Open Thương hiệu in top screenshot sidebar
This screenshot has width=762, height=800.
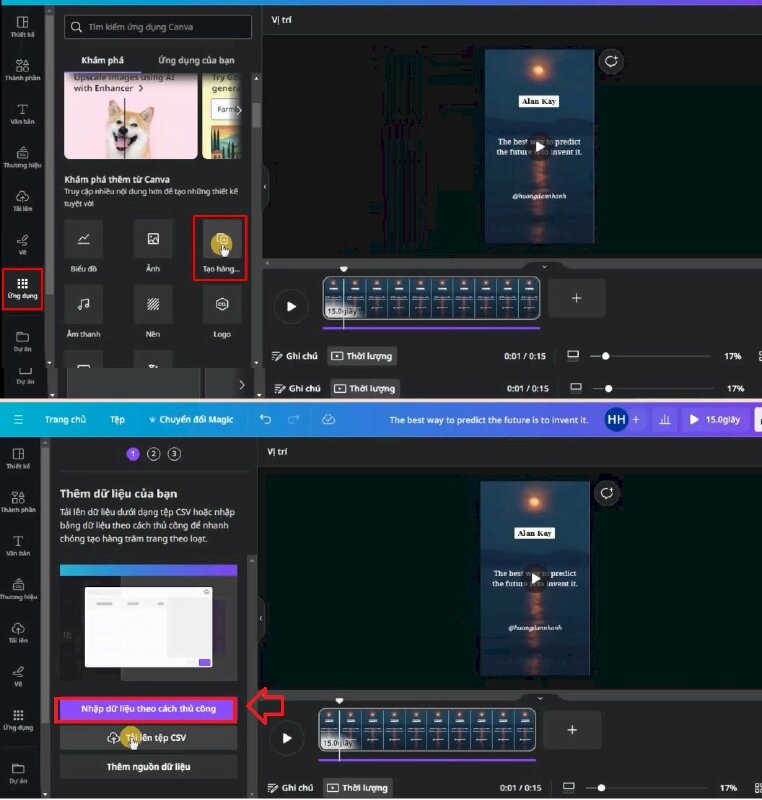[22, 157]
